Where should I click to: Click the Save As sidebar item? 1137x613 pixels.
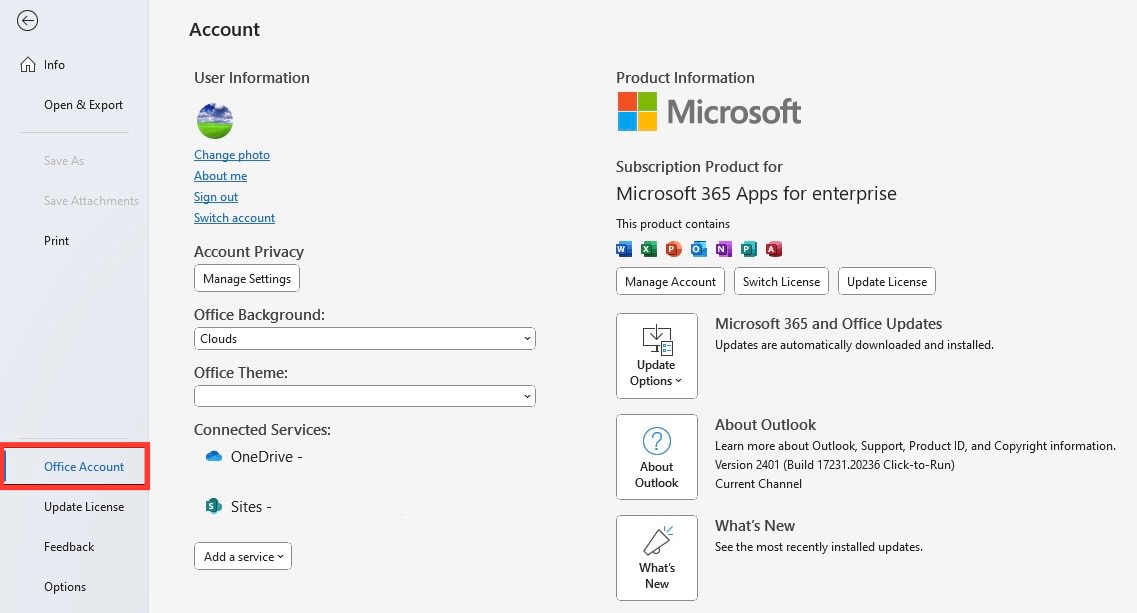[x=64, y=160]
